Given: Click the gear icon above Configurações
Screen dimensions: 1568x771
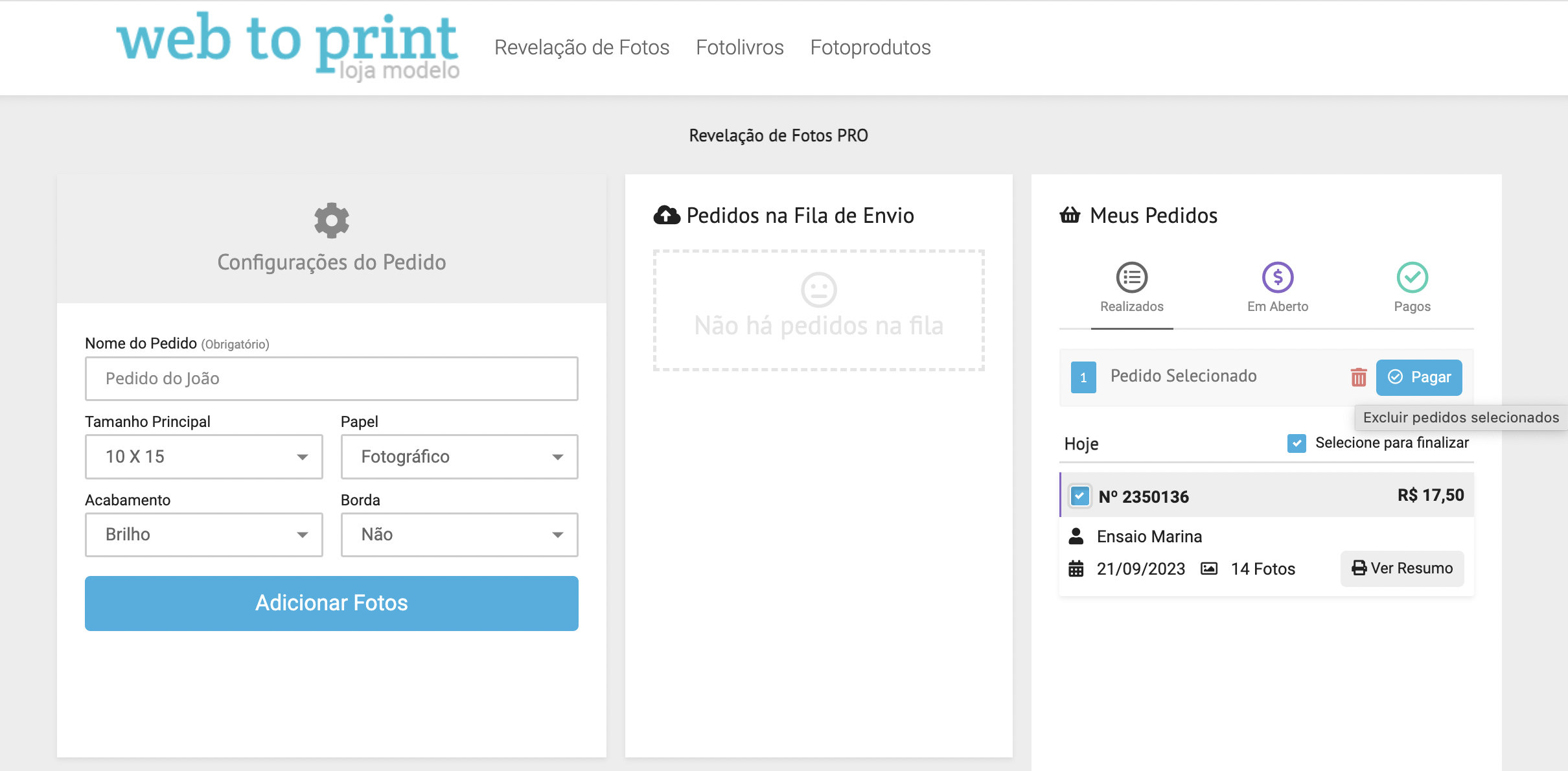Looking at the screenshot, I should (331, 220).
